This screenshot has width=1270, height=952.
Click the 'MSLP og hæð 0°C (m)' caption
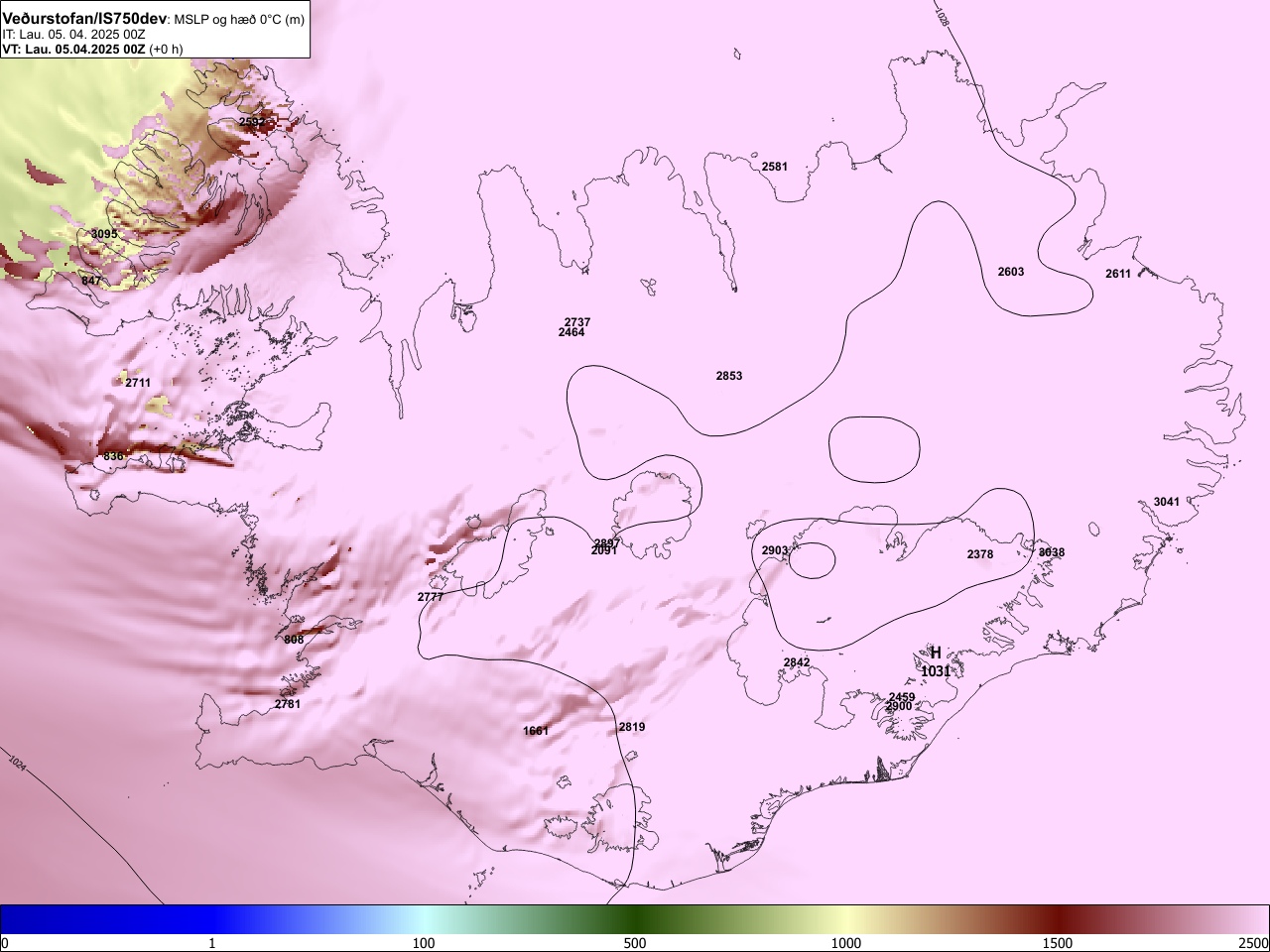[240, 20]
